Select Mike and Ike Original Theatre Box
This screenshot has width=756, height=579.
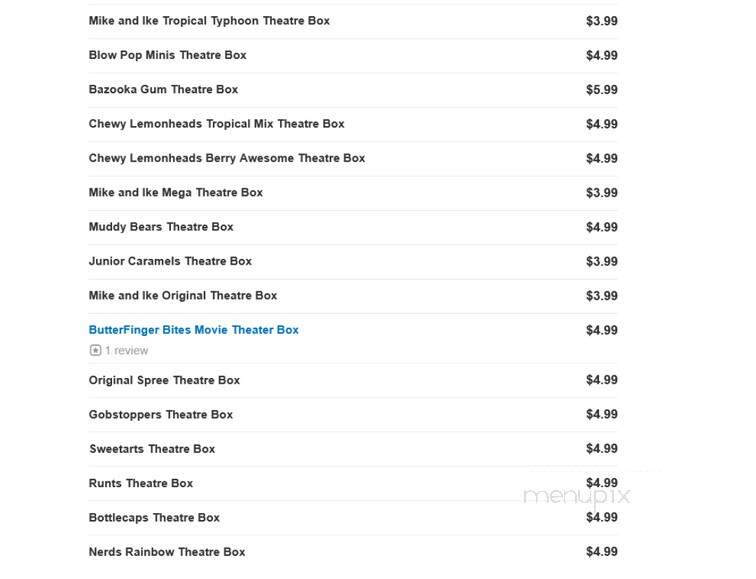(183, 296)
